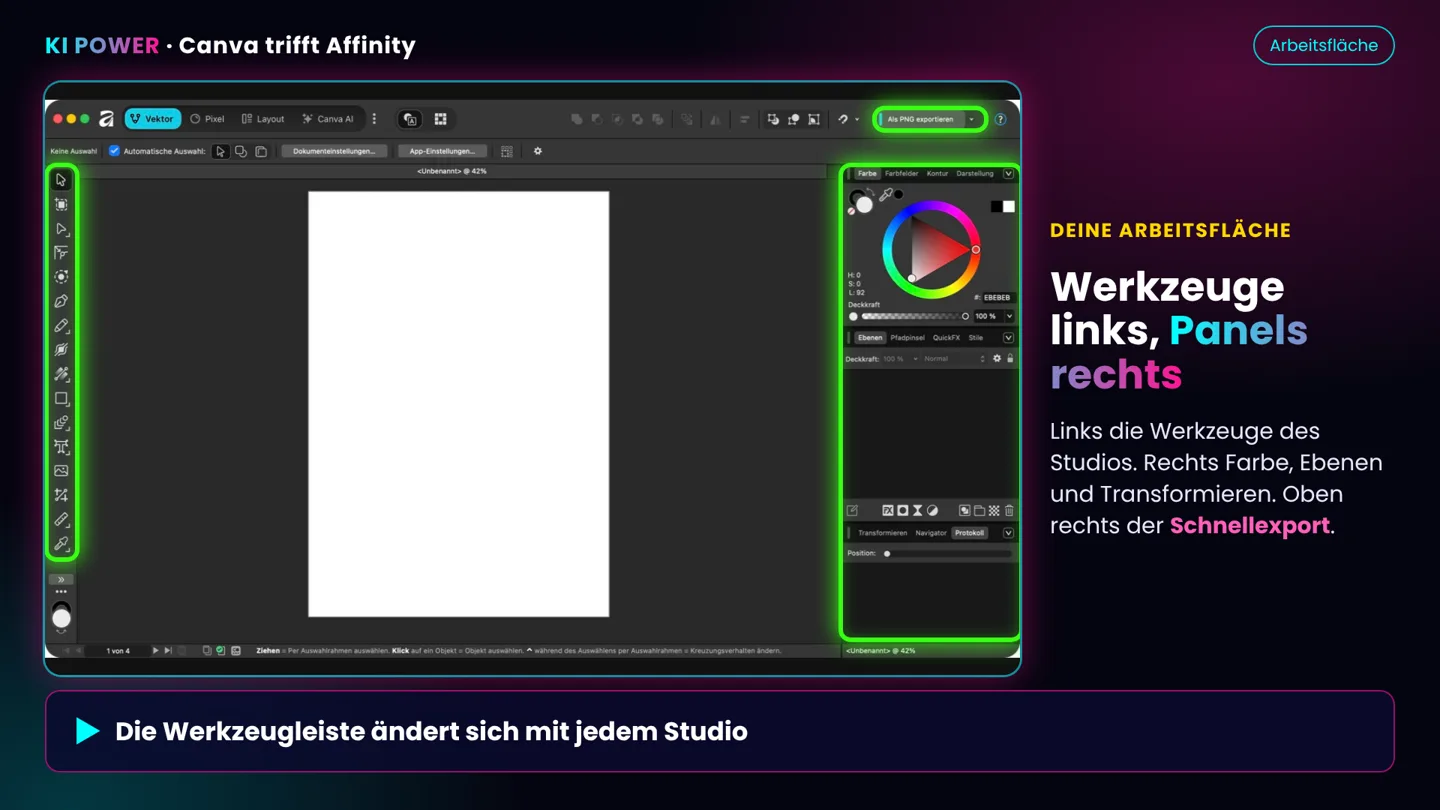Swap stroke and fill colors arrow
The height and width of the screenshot is (810, 1440).
point(868,192)
